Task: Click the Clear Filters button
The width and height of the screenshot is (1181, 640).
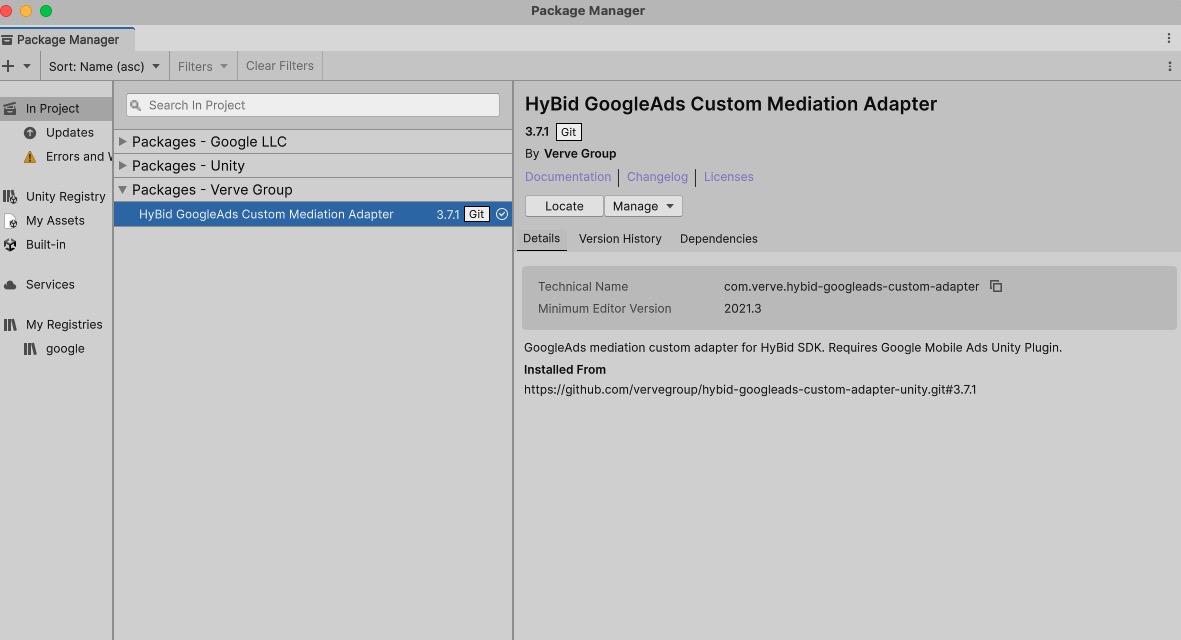Action: 279,66
